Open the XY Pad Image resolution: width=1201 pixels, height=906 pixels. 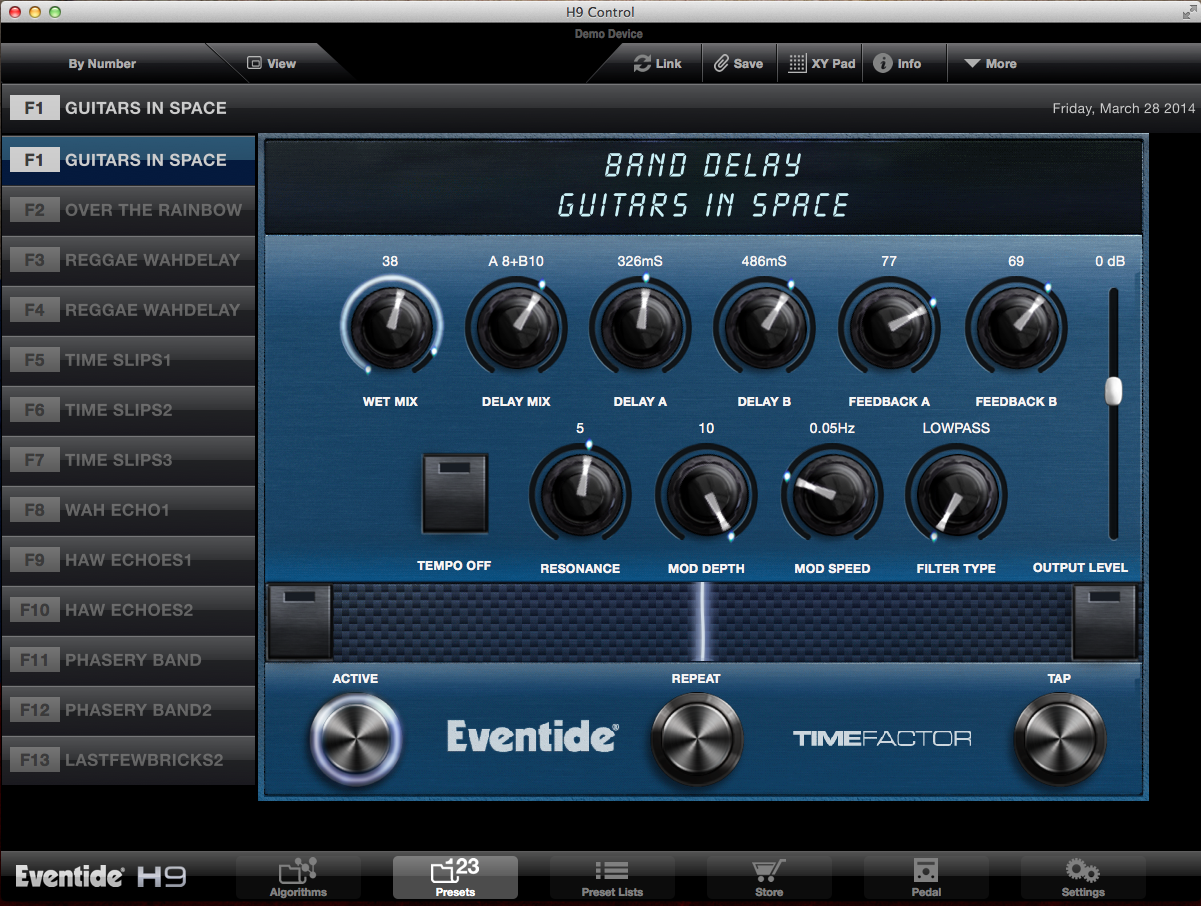click(819, 63)
